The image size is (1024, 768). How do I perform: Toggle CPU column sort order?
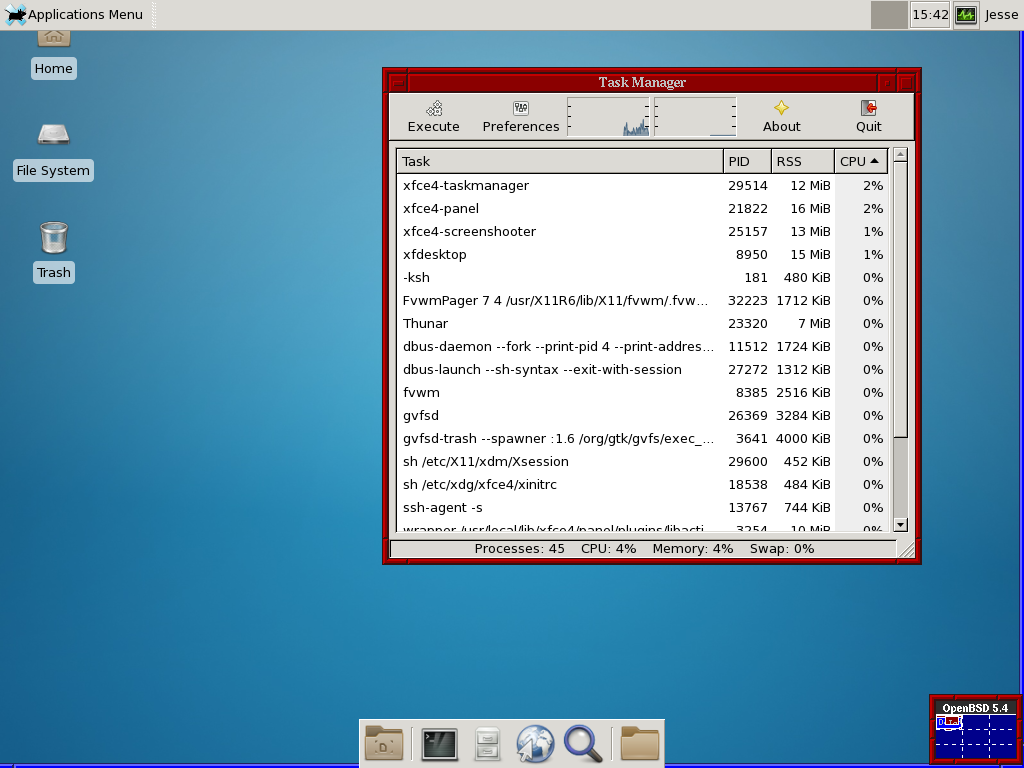tap(861, 161)
